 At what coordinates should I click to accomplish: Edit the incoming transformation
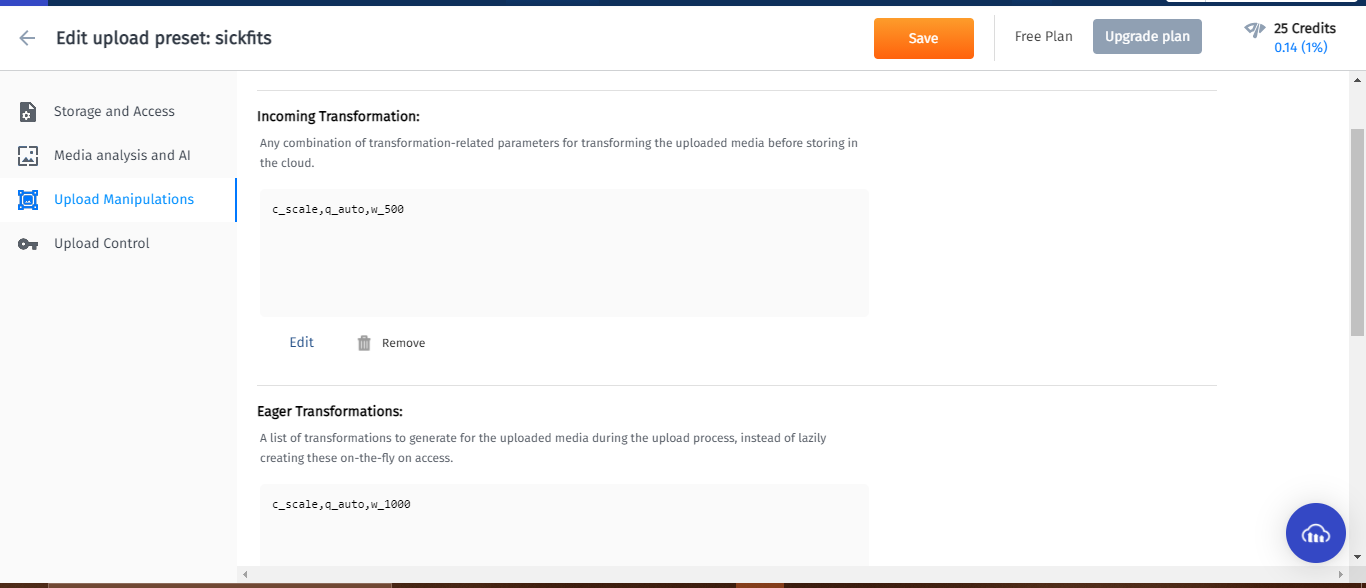[x=302, y=342]
